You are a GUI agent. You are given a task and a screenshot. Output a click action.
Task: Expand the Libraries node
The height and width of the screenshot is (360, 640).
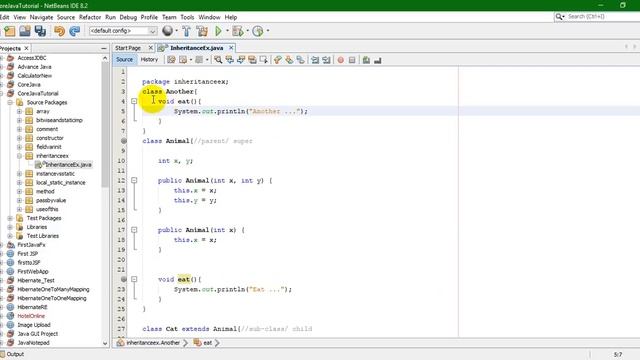[10, 227]
